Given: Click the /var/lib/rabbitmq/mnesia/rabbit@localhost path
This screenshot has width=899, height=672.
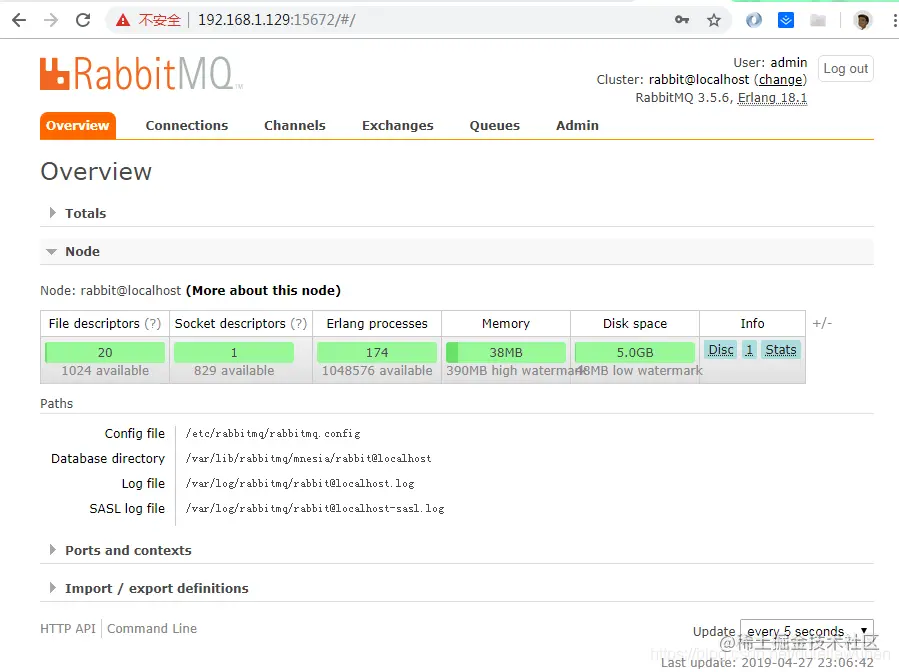Looking at the screenshot, I should click(x=308, y=459).
